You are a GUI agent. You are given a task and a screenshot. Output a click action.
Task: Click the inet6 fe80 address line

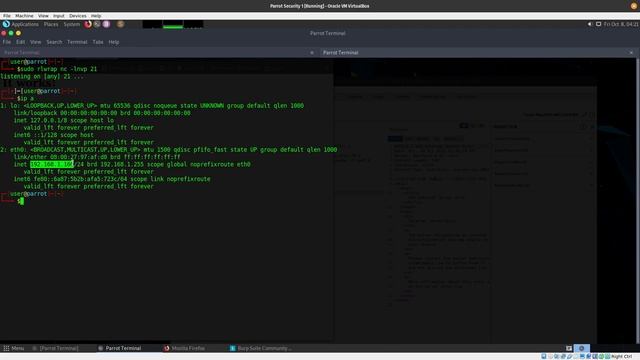pyautogui.click(x=112, y=179)
